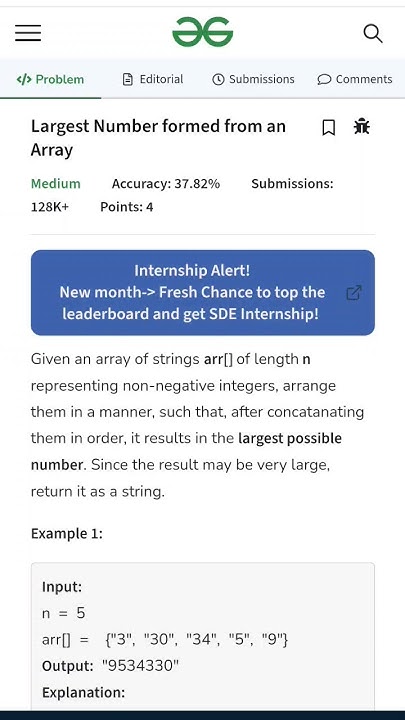Screen dimensions: 405x720
Task: Click the GeeksforGeeks logo
Action: point(202,32)
